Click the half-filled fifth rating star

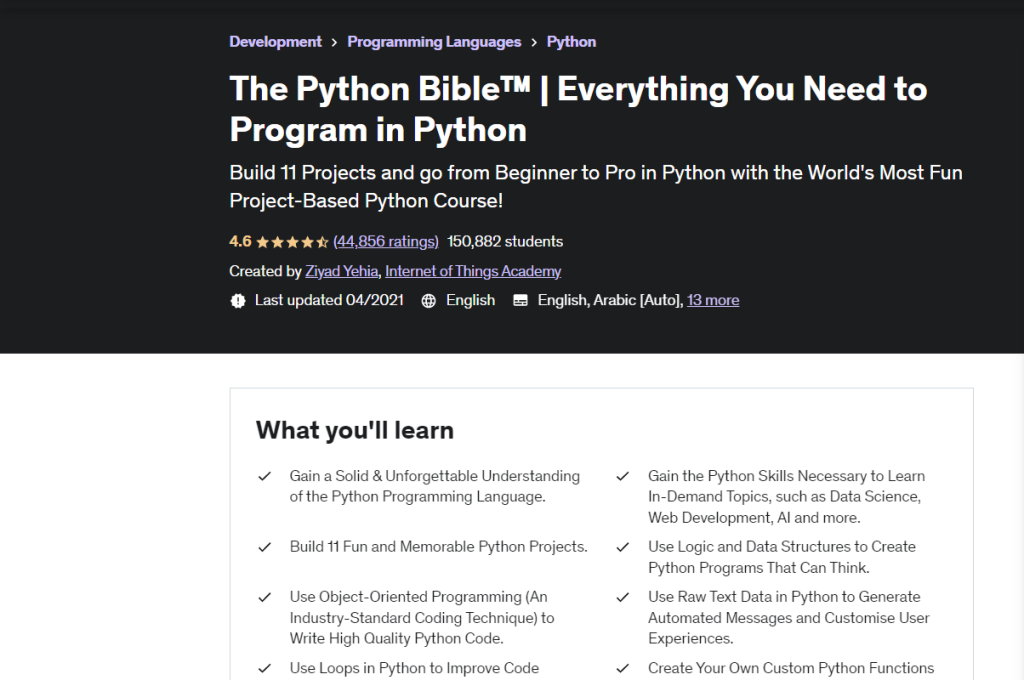[320, 241]
